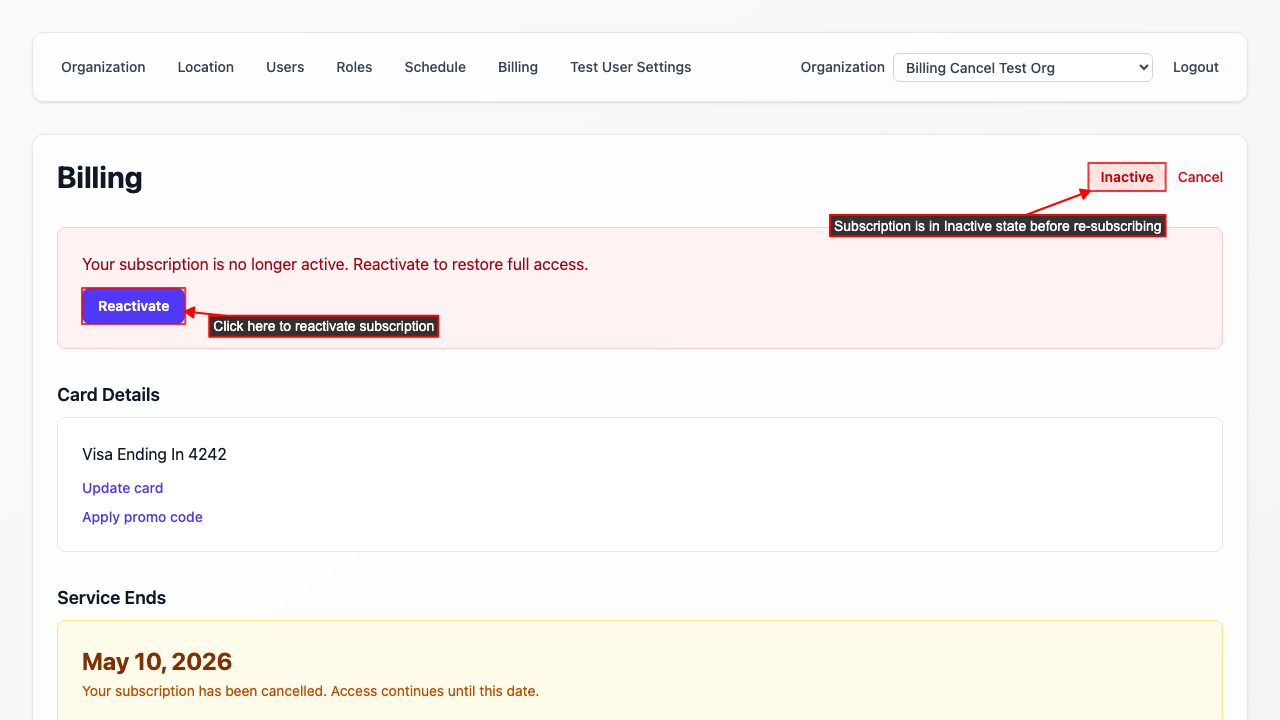Switch to the Billing tab
1280x720 pixels.
pyautogui.click(x=517, y=67)
